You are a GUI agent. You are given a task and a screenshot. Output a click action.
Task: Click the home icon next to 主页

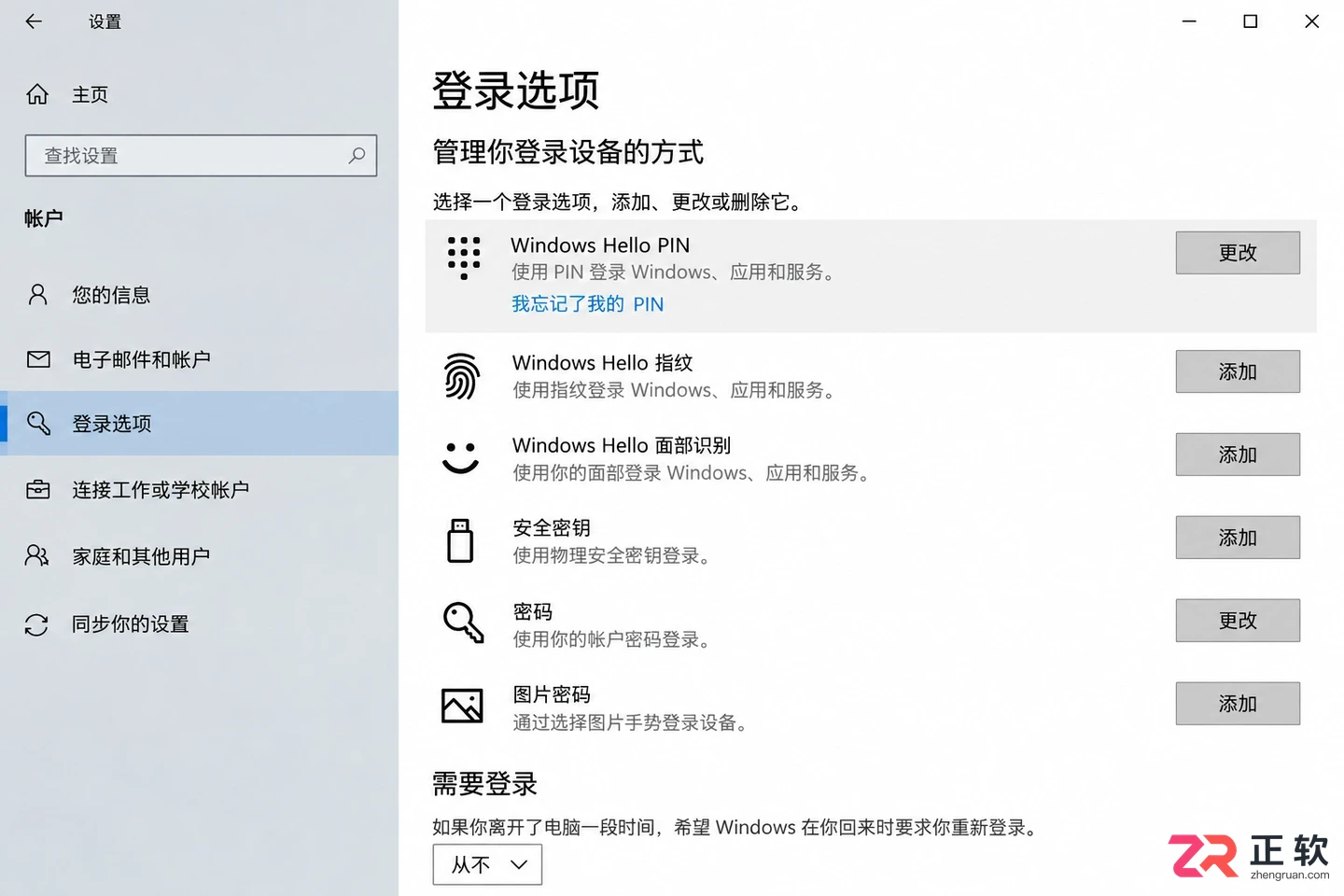pyautogui.click(x=37, y=94)
